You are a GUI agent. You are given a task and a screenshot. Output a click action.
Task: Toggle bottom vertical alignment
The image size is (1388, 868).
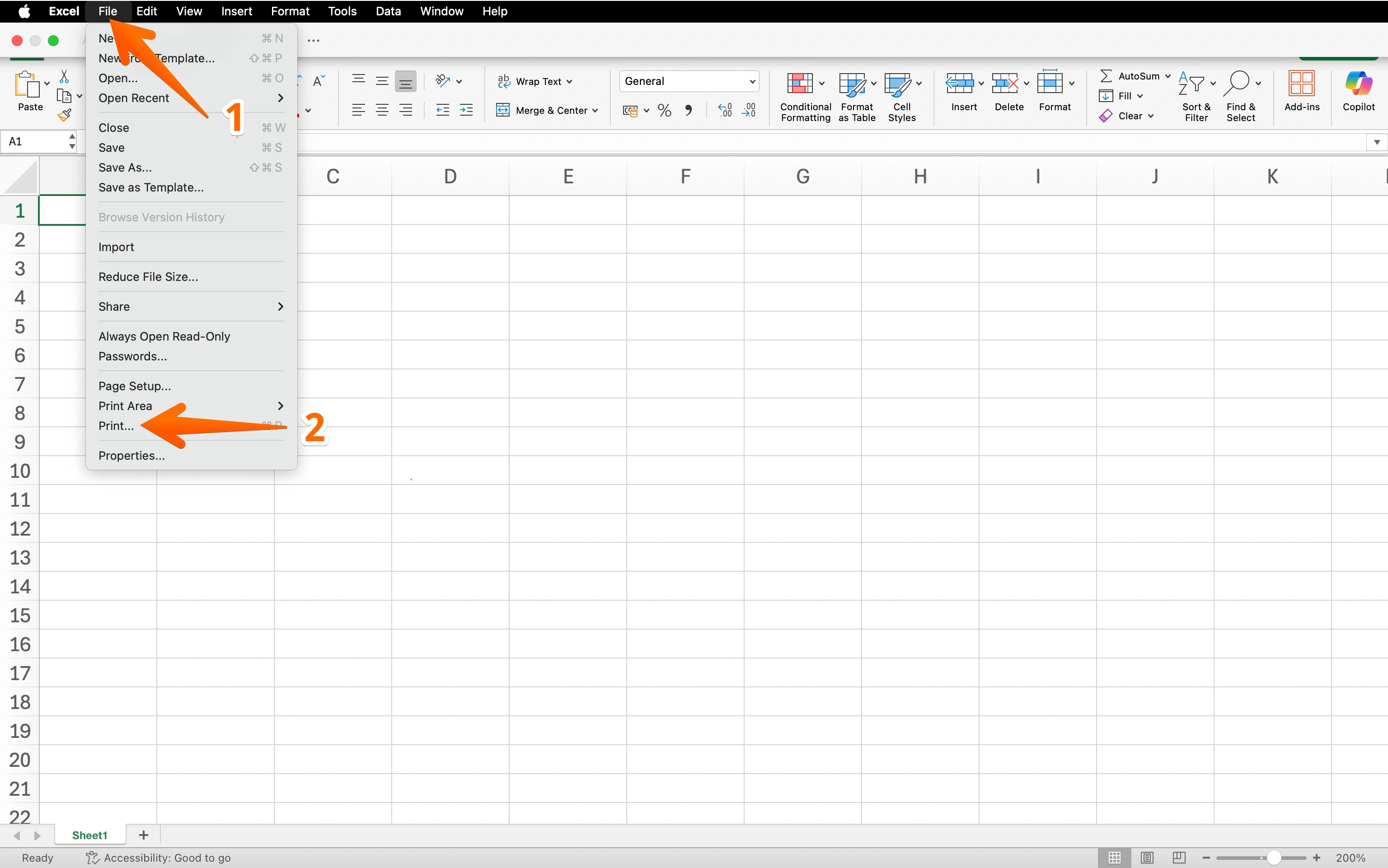pyautogui.click(x=405, y=82)
